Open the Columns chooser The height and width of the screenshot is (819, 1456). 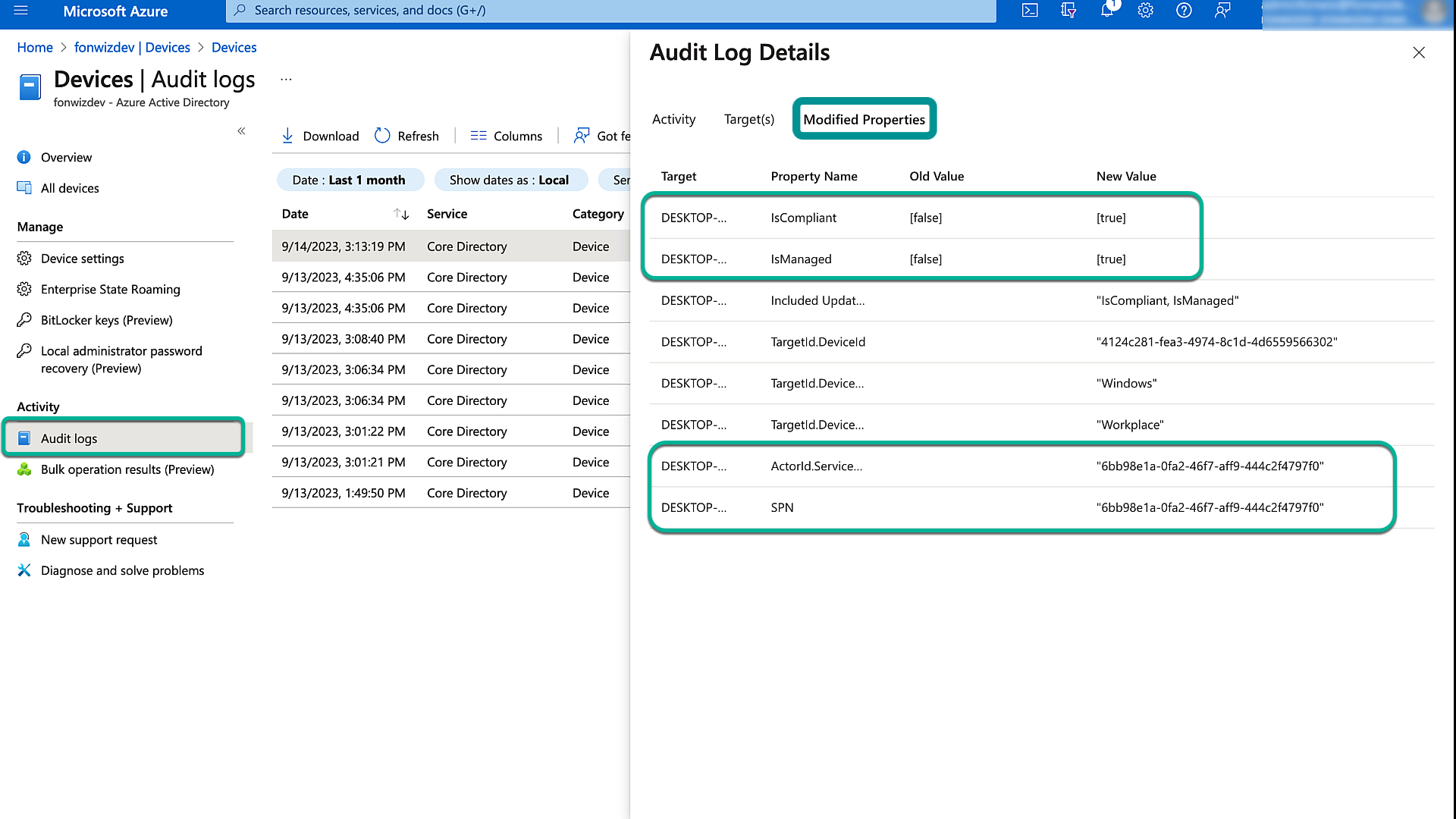click(x=507, y=136)
